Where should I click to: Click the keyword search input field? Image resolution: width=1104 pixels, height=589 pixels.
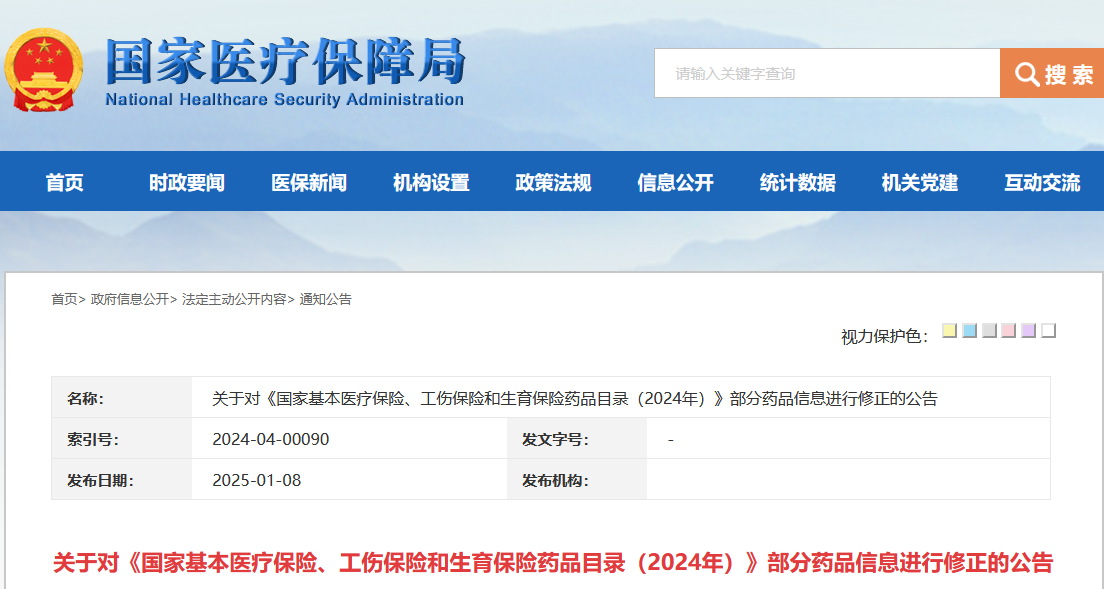(827, 73)
